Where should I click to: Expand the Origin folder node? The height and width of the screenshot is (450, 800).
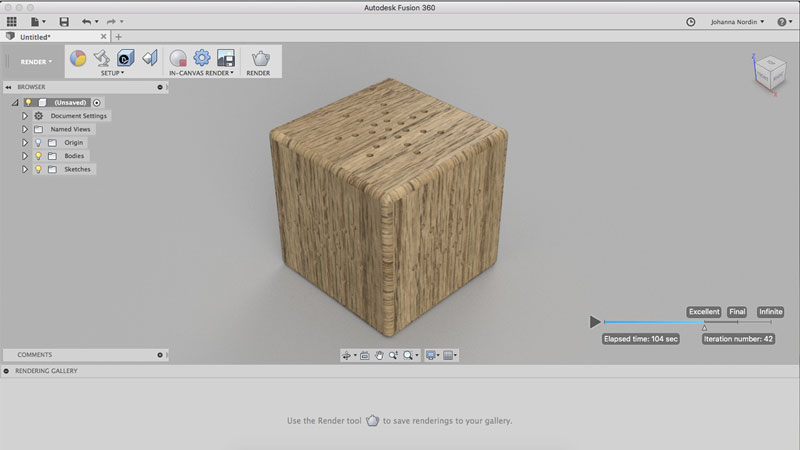click(x=24, y=142)
